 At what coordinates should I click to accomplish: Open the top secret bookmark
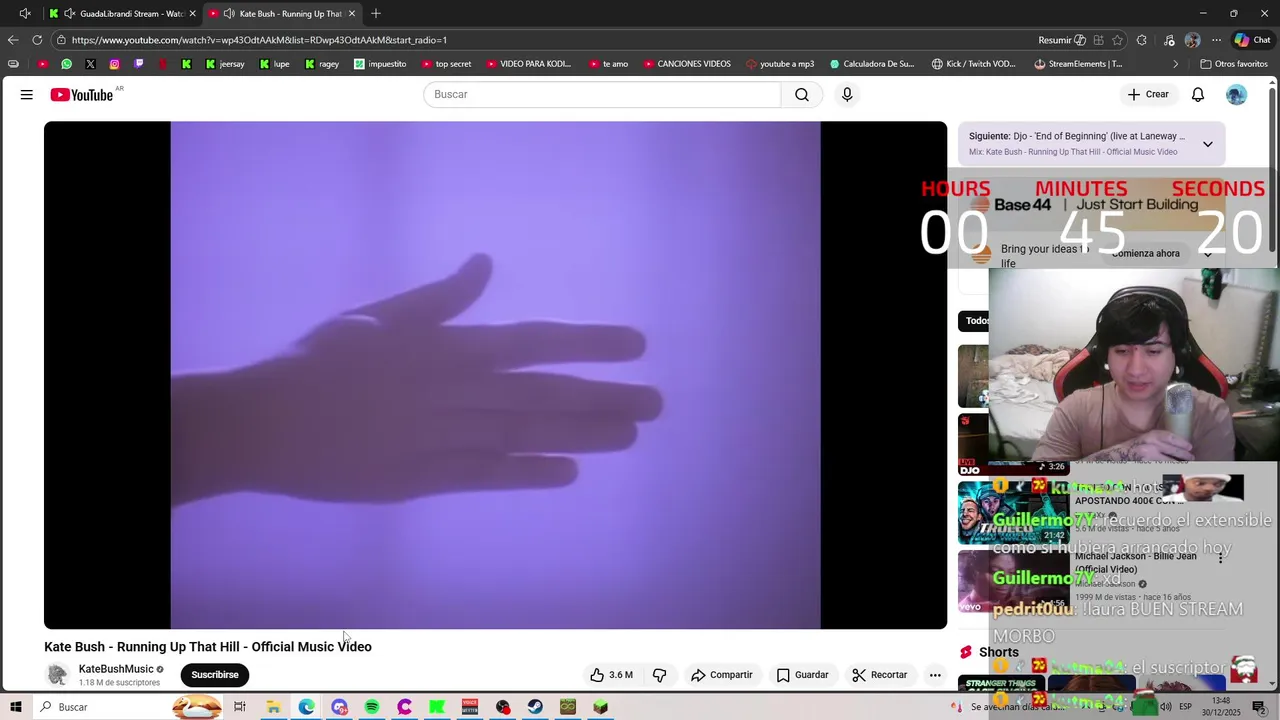click(446, 64)
